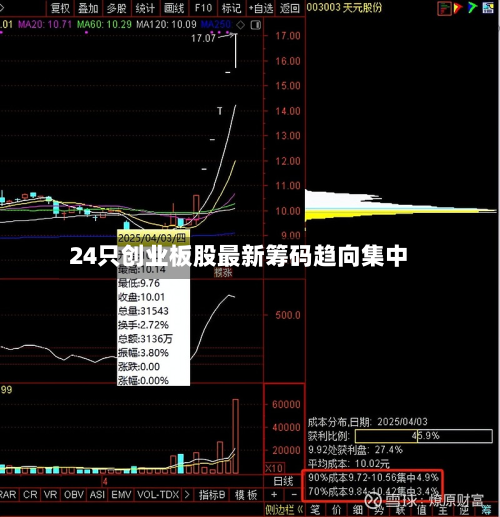Add stock with +自选 button

point(261,8)
